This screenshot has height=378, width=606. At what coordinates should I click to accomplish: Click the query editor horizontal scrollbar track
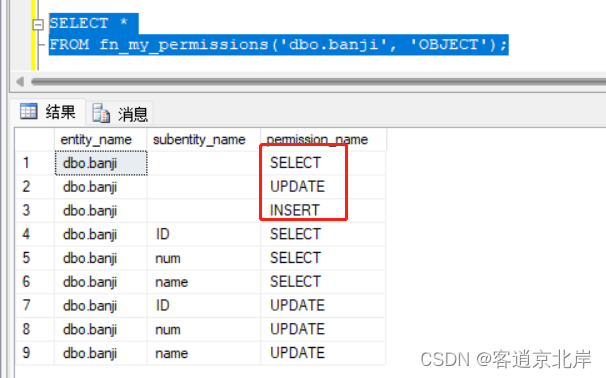pos(318,82)
